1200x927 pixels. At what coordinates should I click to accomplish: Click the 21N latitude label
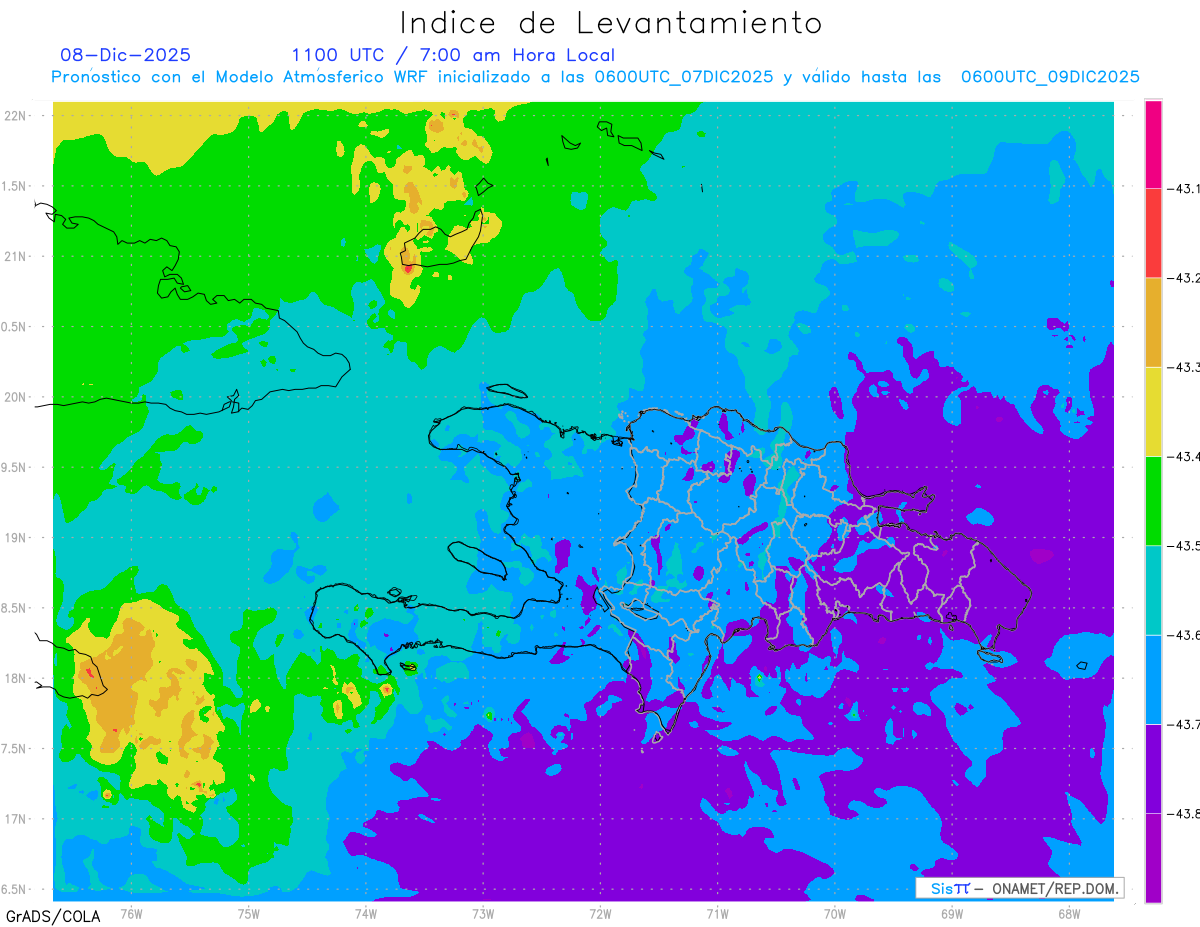14,256
